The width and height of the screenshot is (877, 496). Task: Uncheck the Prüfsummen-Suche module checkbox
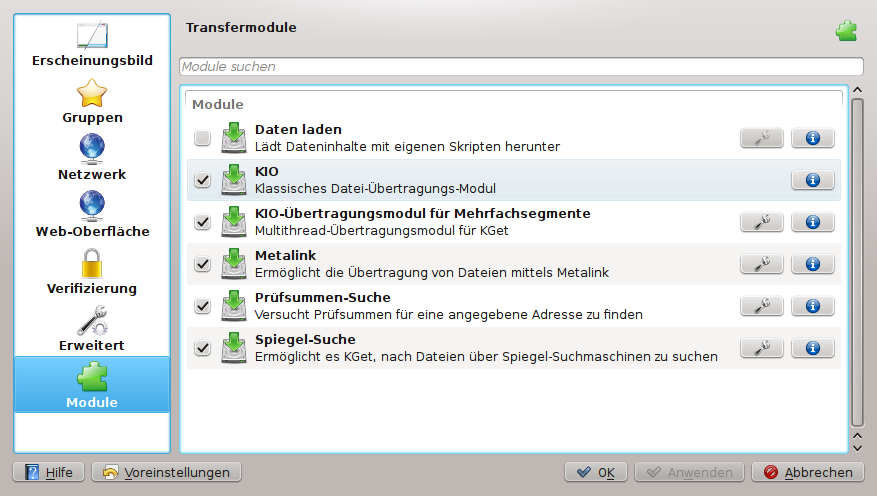click(202, 306)
